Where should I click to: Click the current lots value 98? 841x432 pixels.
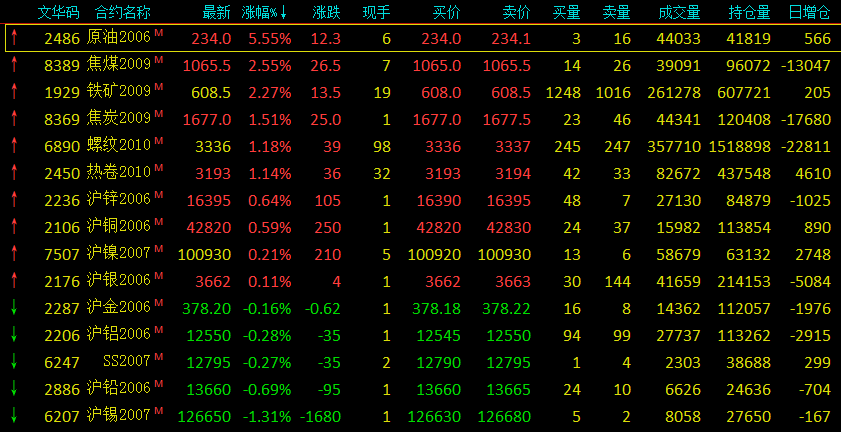[382, 146]
